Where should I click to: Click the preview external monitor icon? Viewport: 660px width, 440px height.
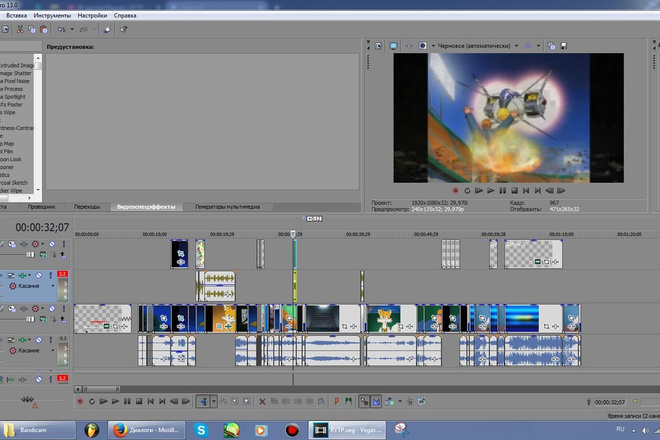(393, 46)
